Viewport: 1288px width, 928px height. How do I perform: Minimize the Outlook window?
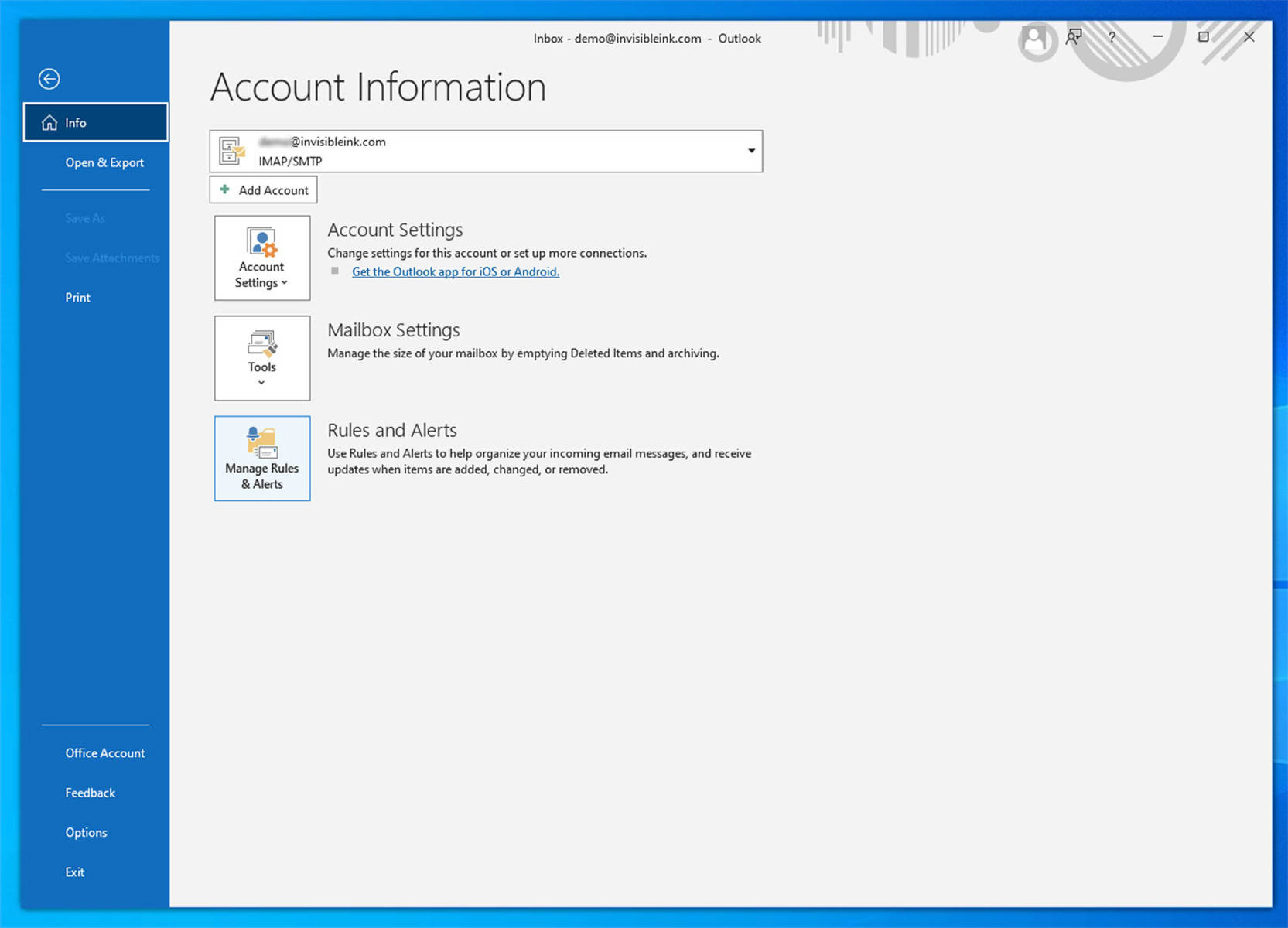(x=1157, y=36)
